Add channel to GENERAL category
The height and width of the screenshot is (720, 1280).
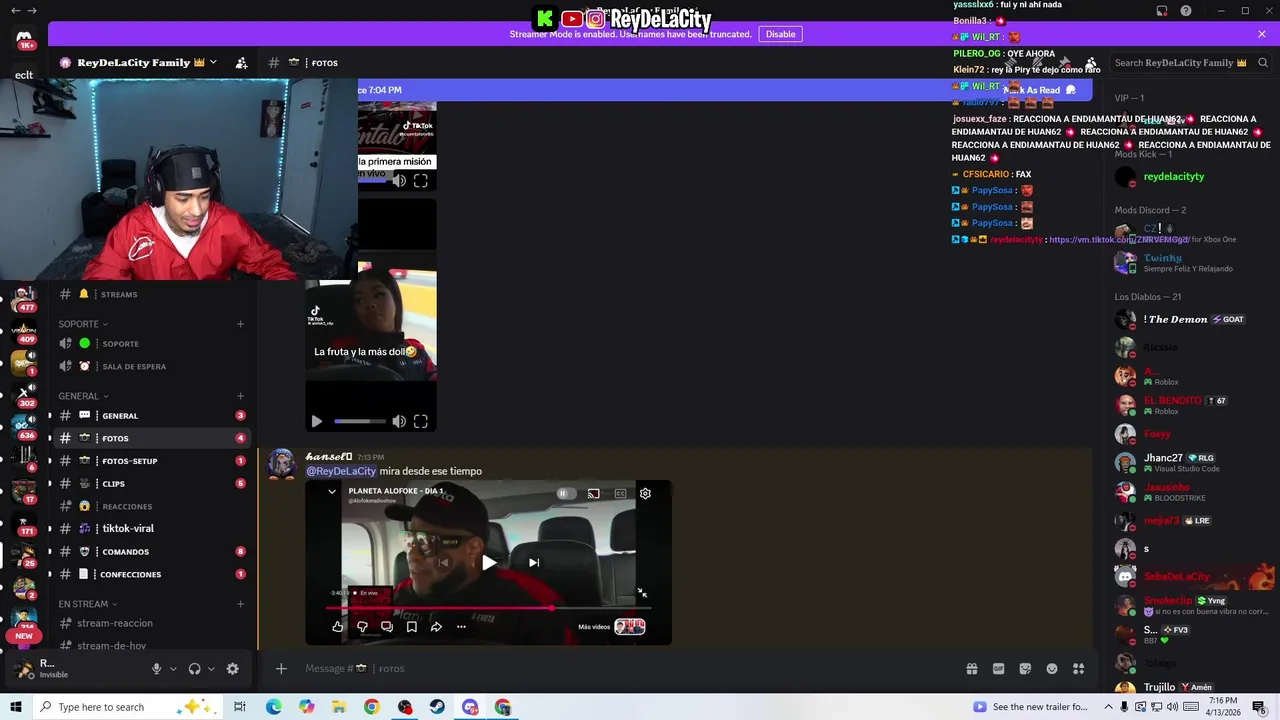(240, 396)
